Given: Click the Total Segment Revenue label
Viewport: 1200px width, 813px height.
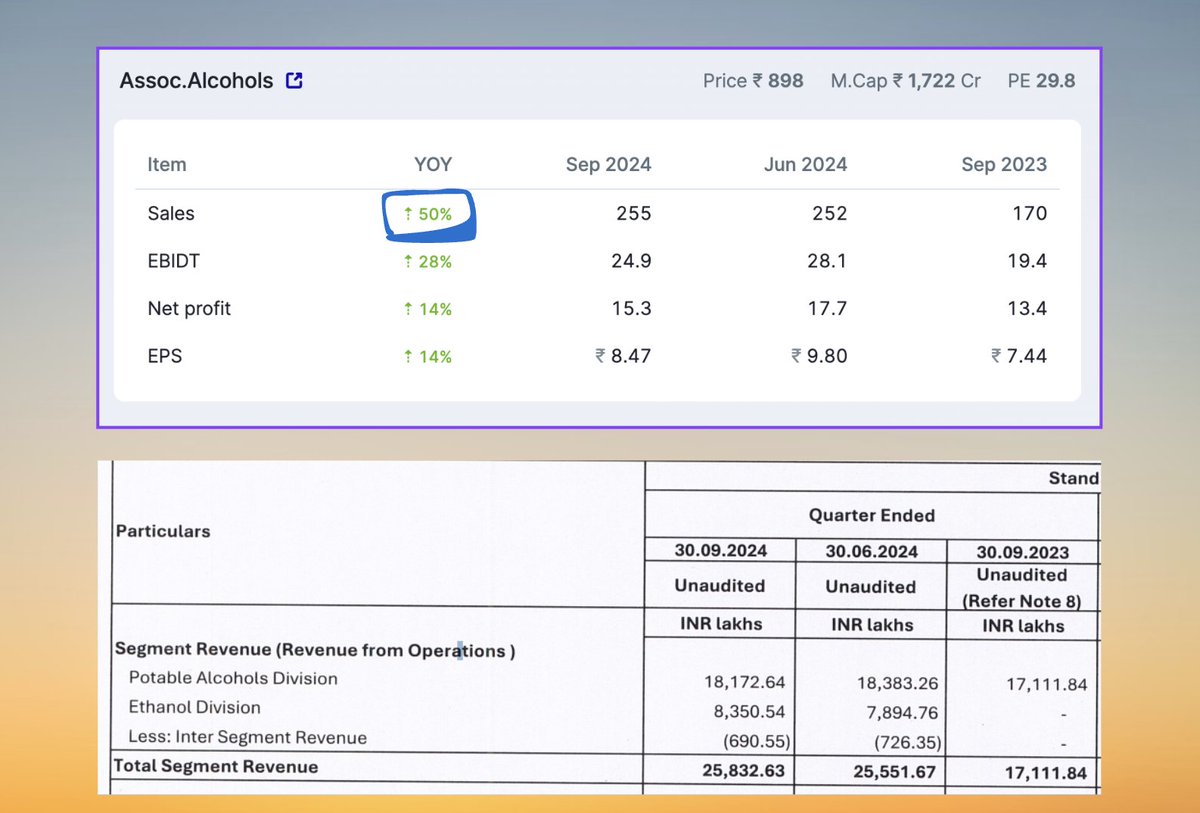Looking at the screenshot, I should [x=217, y=767].
